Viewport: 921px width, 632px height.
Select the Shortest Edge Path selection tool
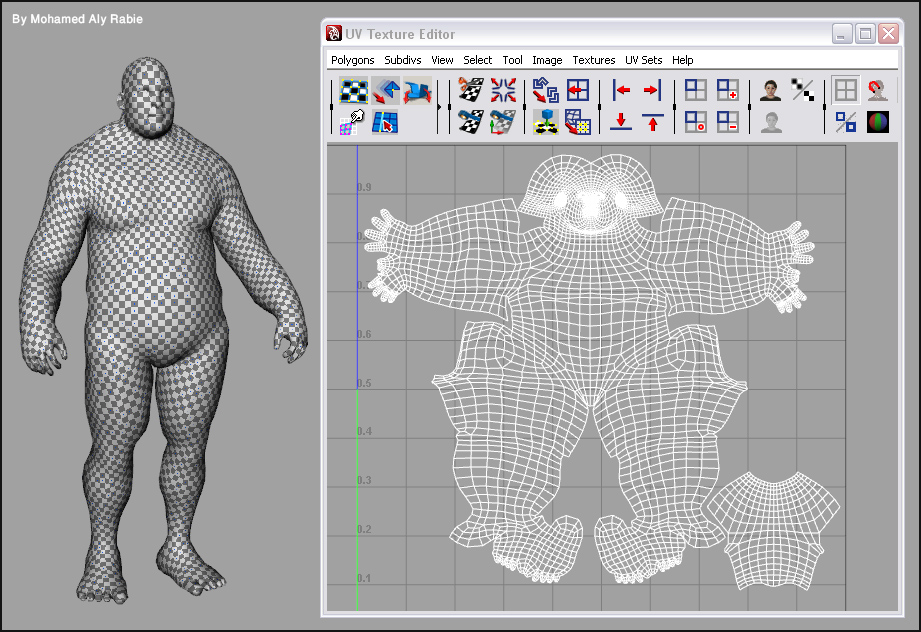(x=385, y=122)
